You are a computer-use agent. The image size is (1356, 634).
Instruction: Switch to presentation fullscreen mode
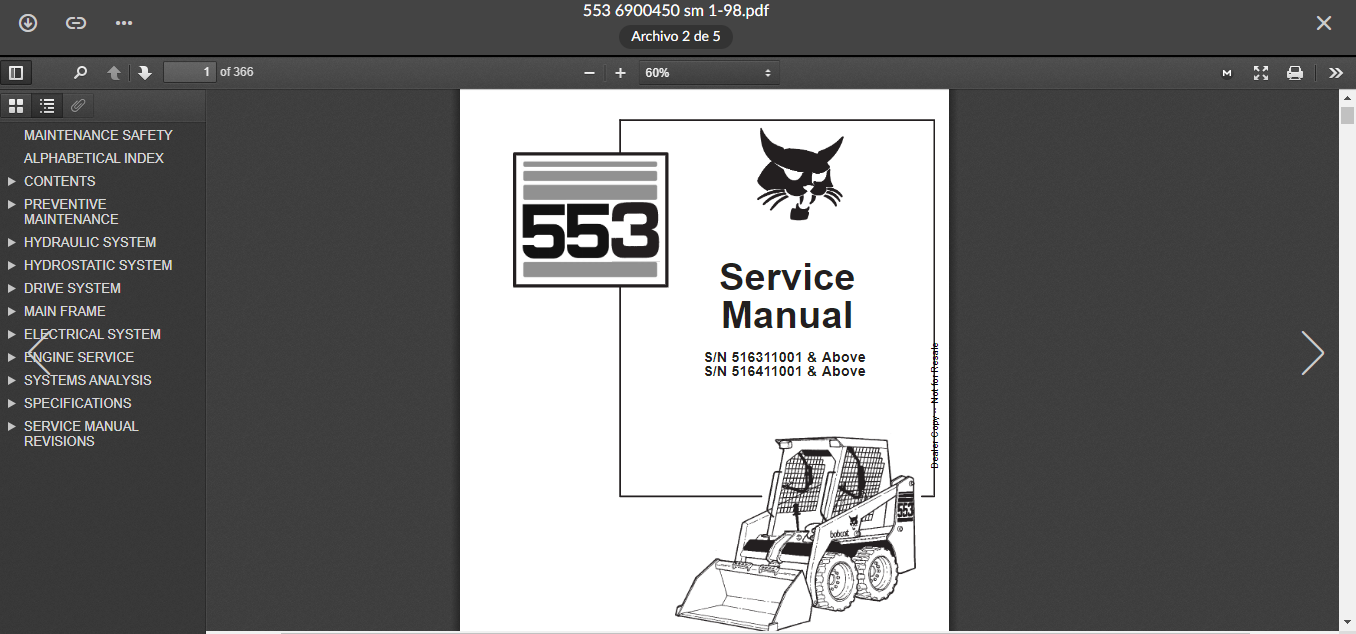click(1261, 73)
